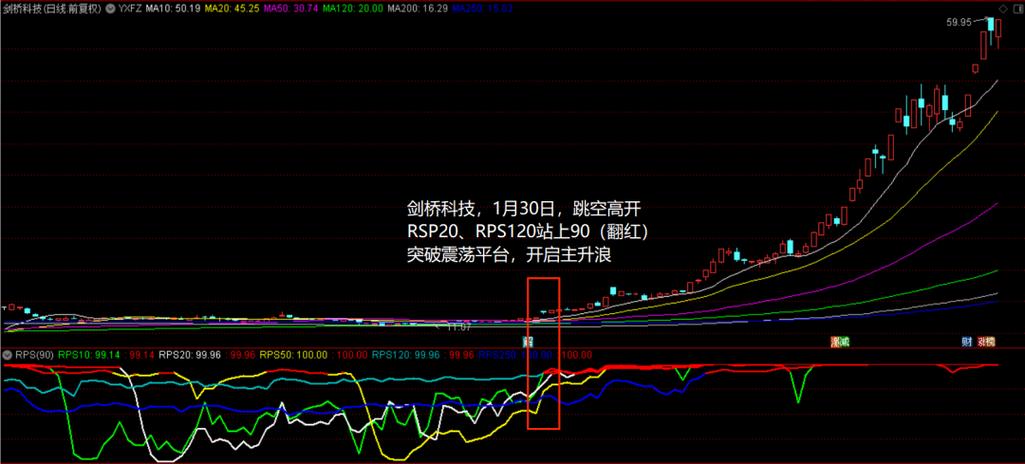Click the yellow RPS50: 100.00 label
Screen dimensions: 1025x464
294,355
